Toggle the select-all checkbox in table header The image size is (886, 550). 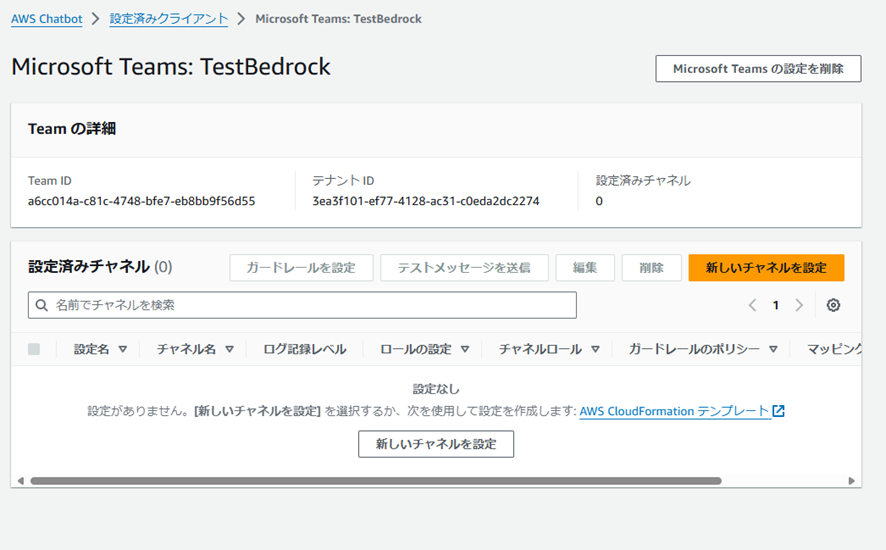34,349
